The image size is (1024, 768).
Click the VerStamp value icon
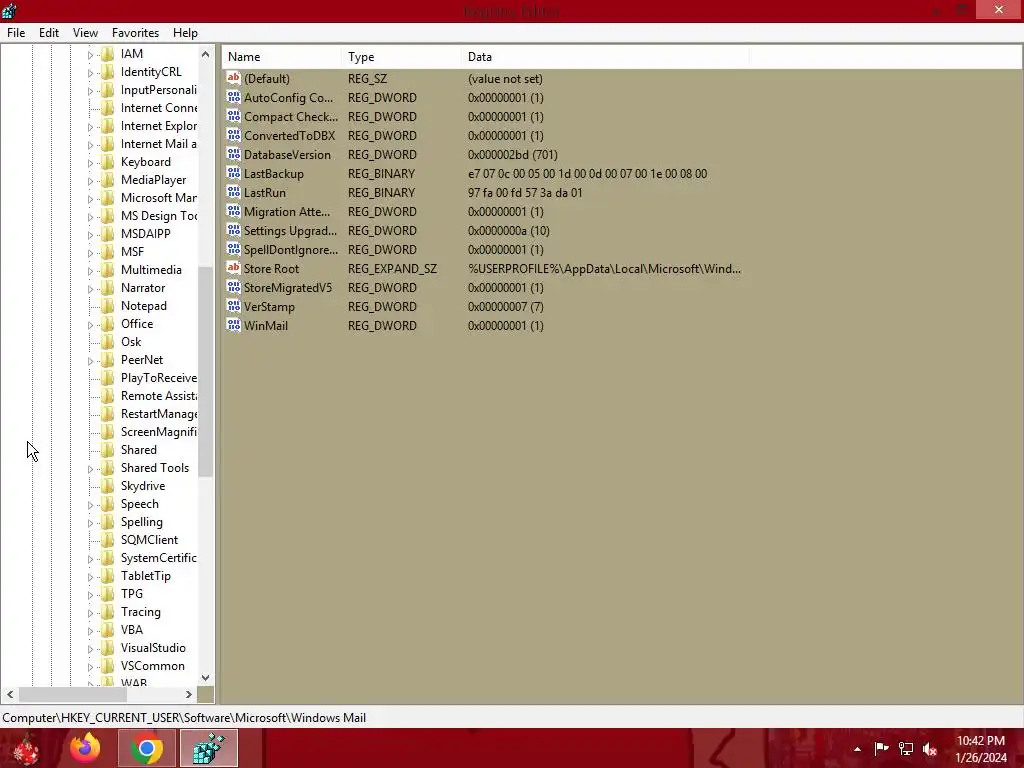click(233, 306)
